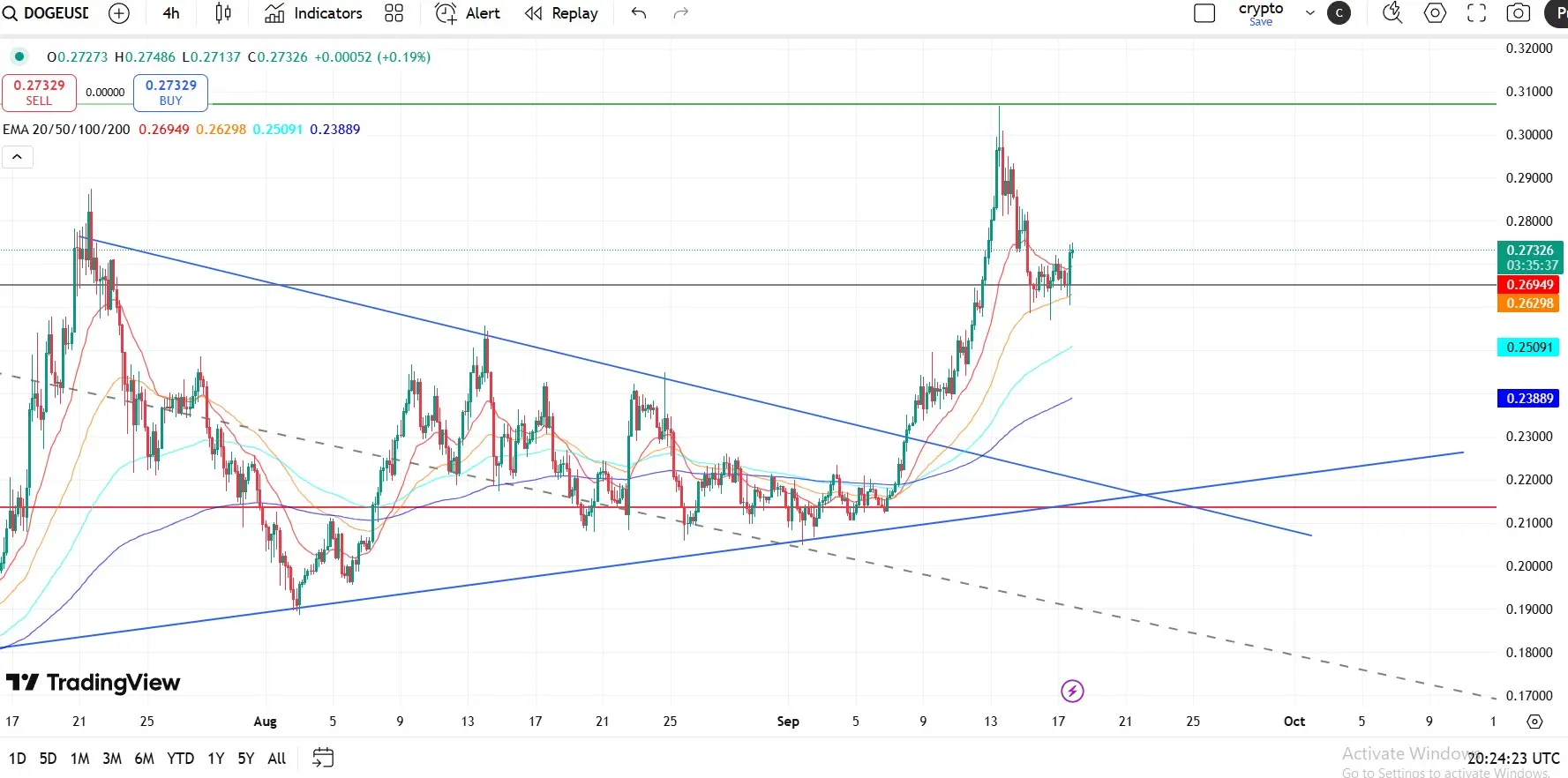Open the indicator templates grid icon
The image size is (1568, 778).
394,13
